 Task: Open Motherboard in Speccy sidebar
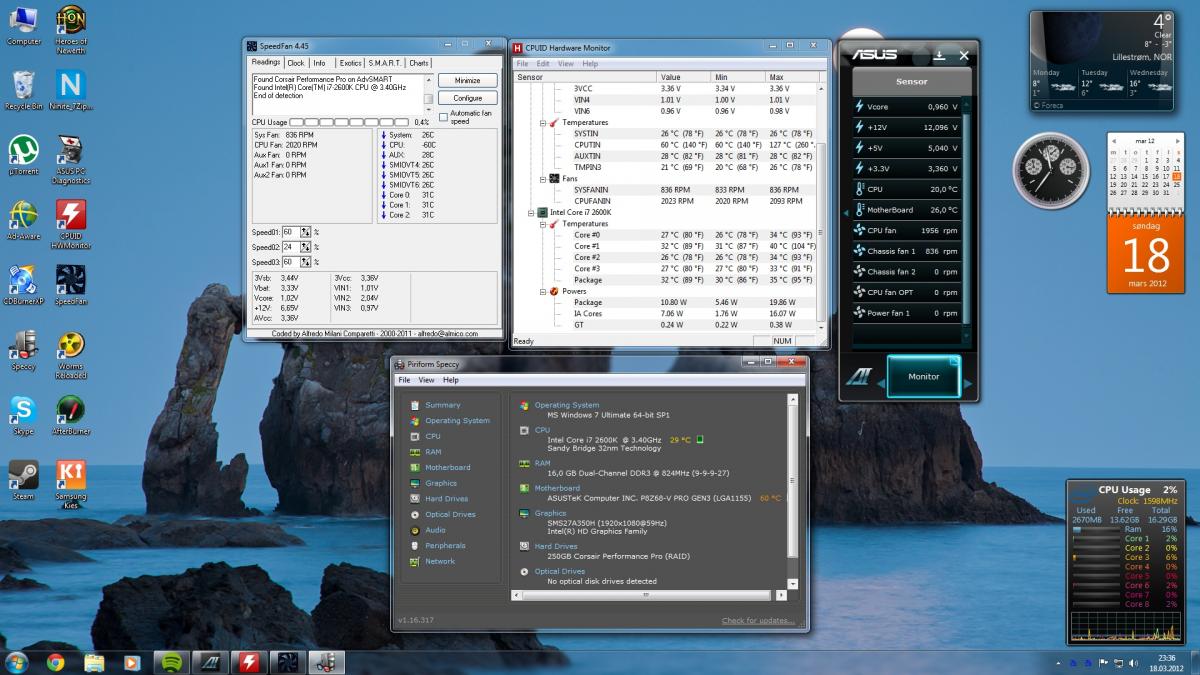(x=441, y=467)
